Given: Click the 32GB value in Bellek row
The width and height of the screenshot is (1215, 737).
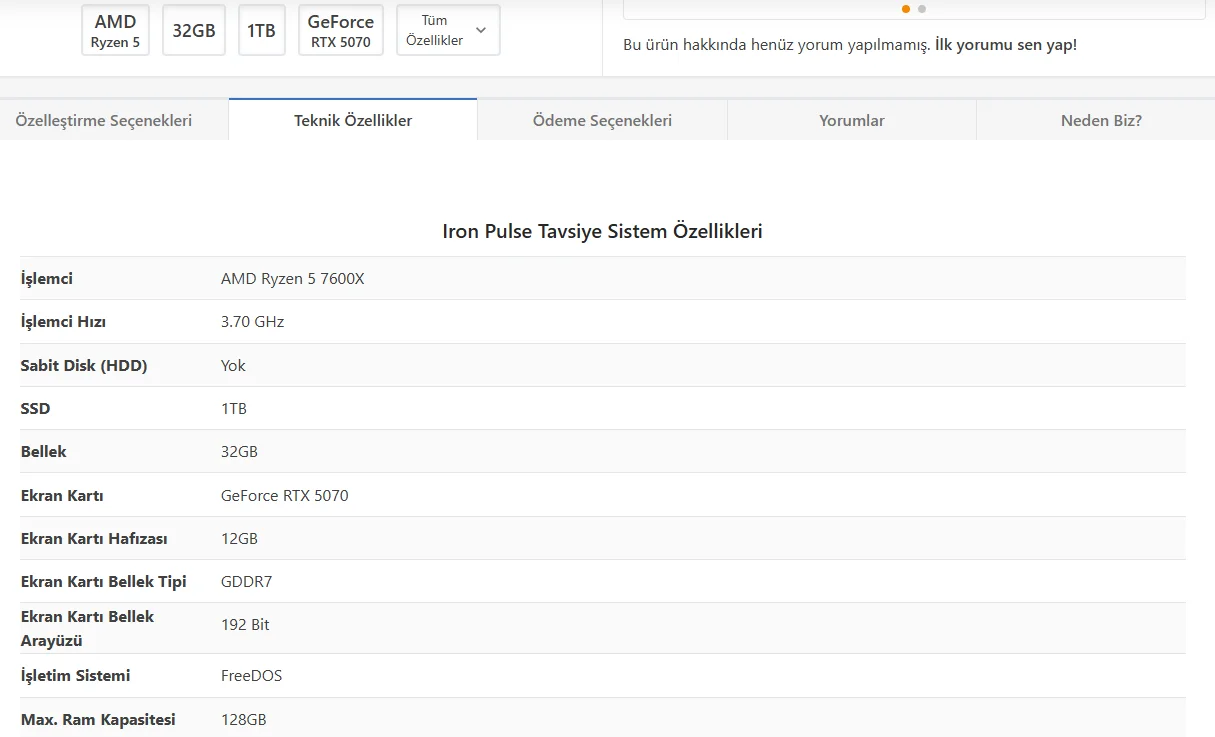Looking at the screenshot, I should coord(239,452).
